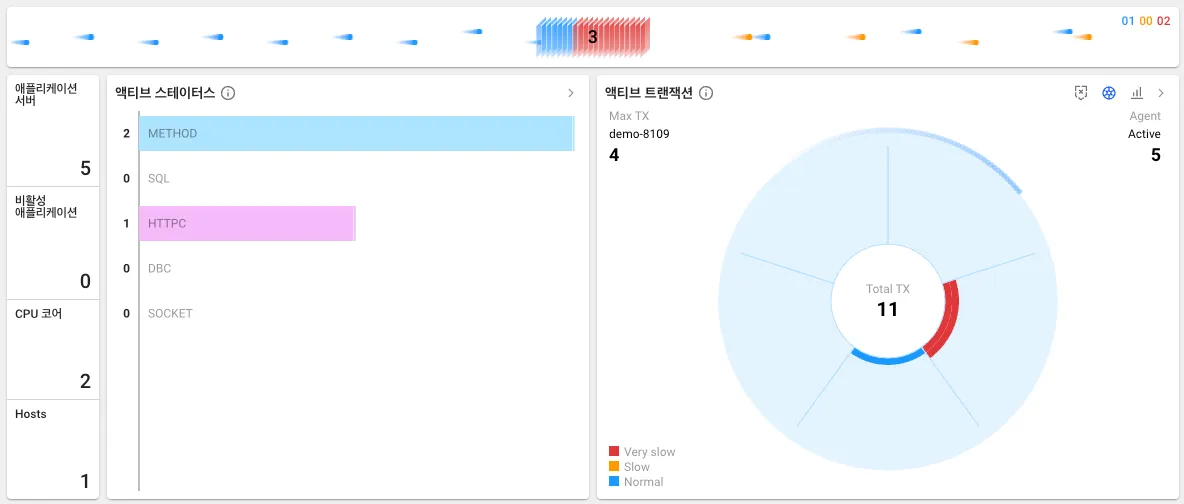This screenshot has height=504, width=1184.
Task: Open the Hosts count card
Action: (x=53, y=448)
